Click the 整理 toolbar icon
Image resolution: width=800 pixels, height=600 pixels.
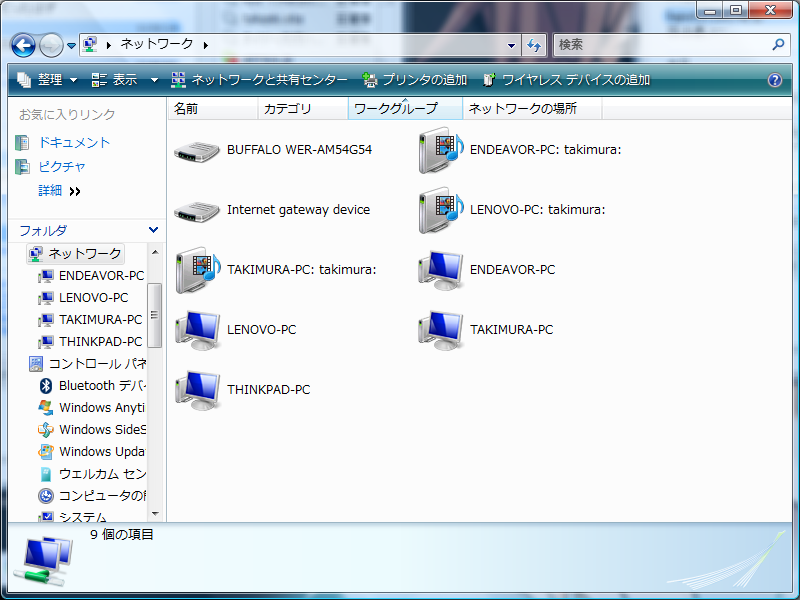[24, 80]
